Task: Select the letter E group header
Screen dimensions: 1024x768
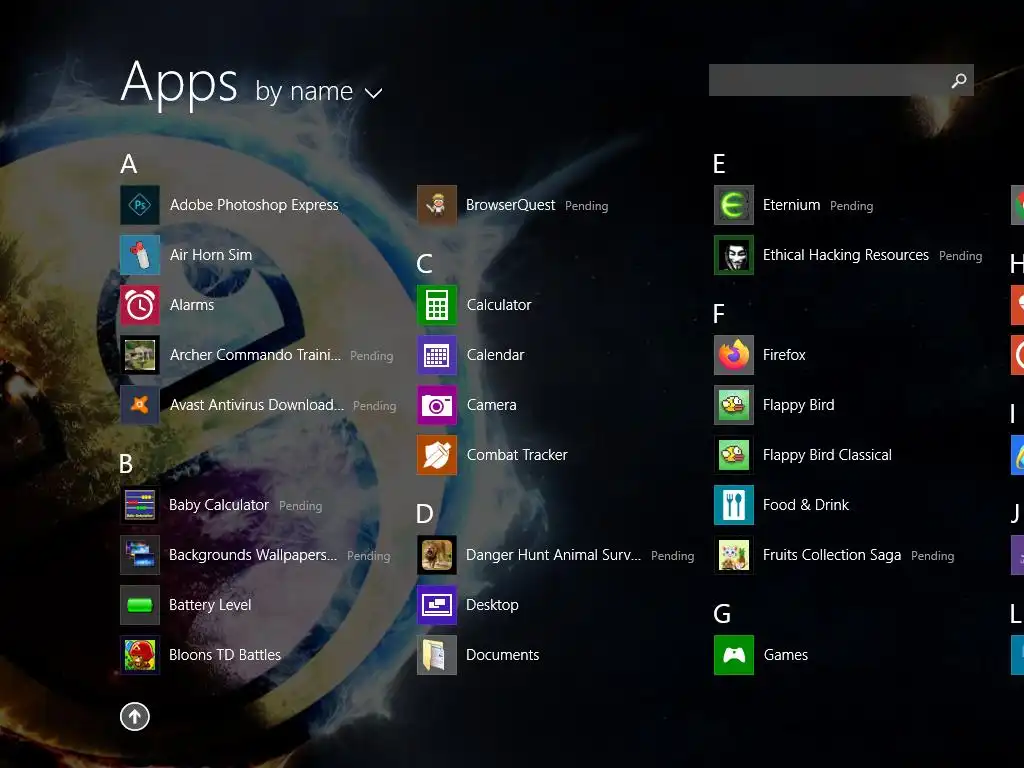Action: (x=719, y=164)
